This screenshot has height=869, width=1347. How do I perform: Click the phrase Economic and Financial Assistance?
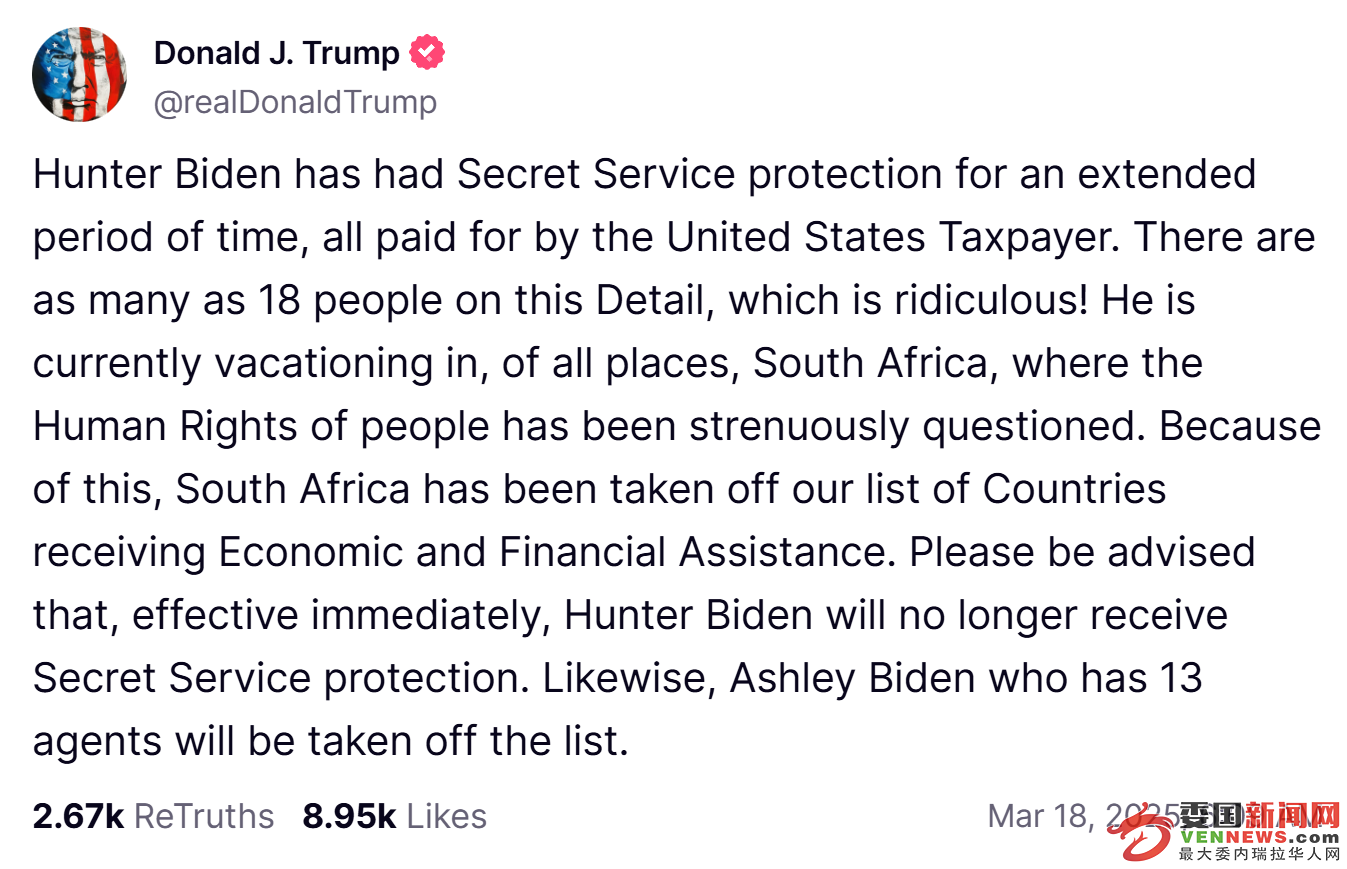click(554, 553)
